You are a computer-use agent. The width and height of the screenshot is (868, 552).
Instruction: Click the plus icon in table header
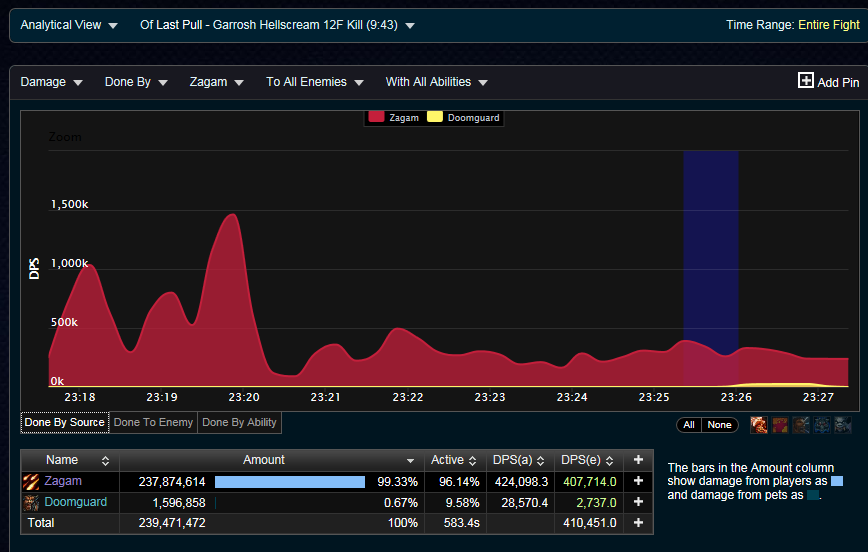pyautogui.click(x=638, y=460)
